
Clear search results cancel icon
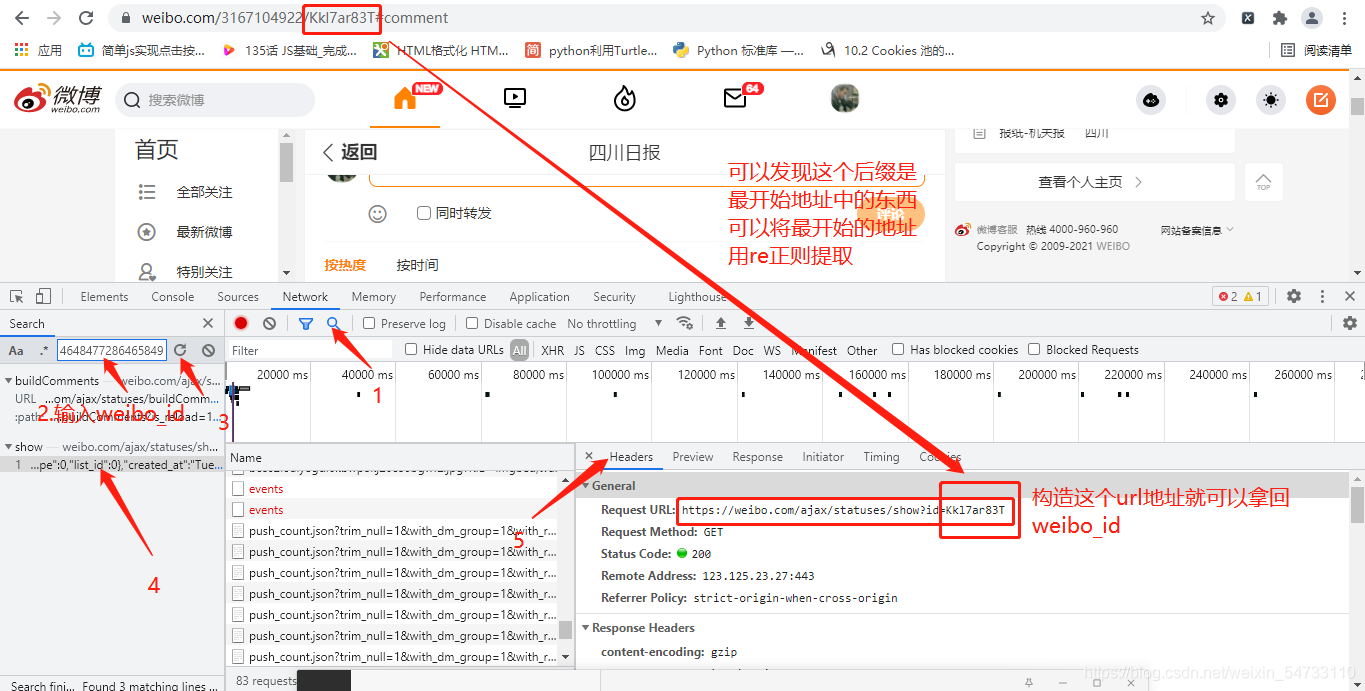(208, 350)
